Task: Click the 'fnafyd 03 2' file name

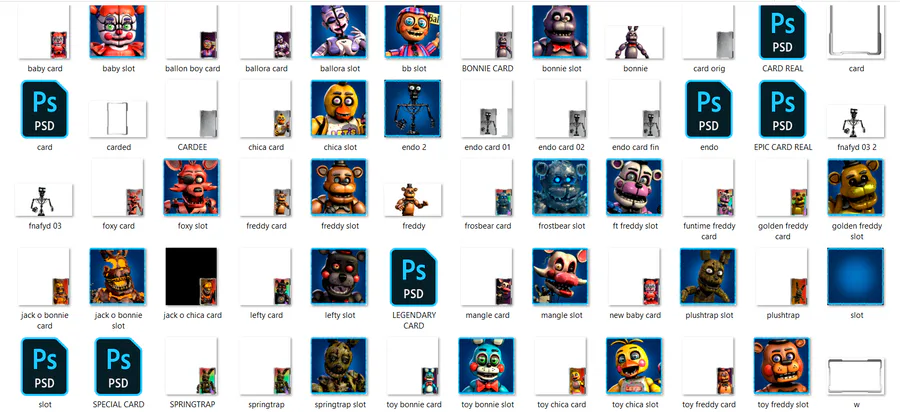Action: click(x=856, y=147)
